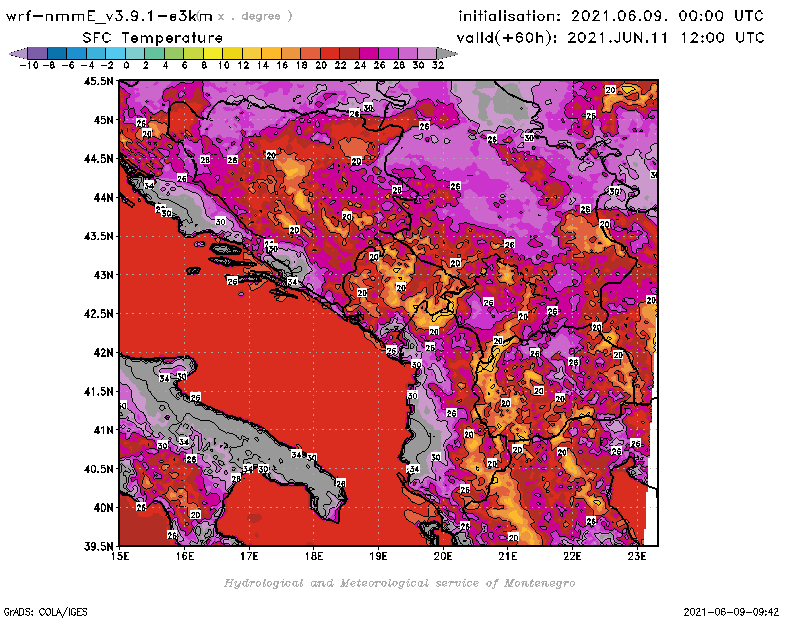Pick the green 4 to 6 legend swatch
Viewport: 800px width, 618px height.
[174, 53]
